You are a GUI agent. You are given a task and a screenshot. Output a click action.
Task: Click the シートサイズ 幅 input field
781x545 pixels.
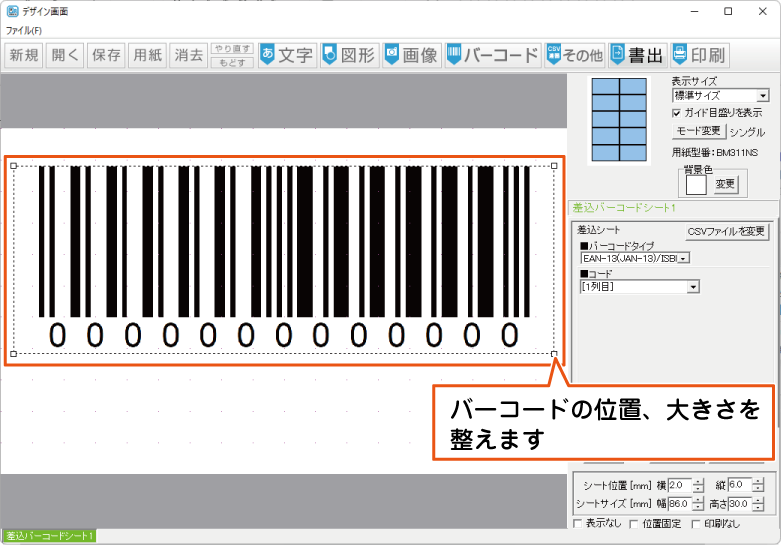(680, 504)
